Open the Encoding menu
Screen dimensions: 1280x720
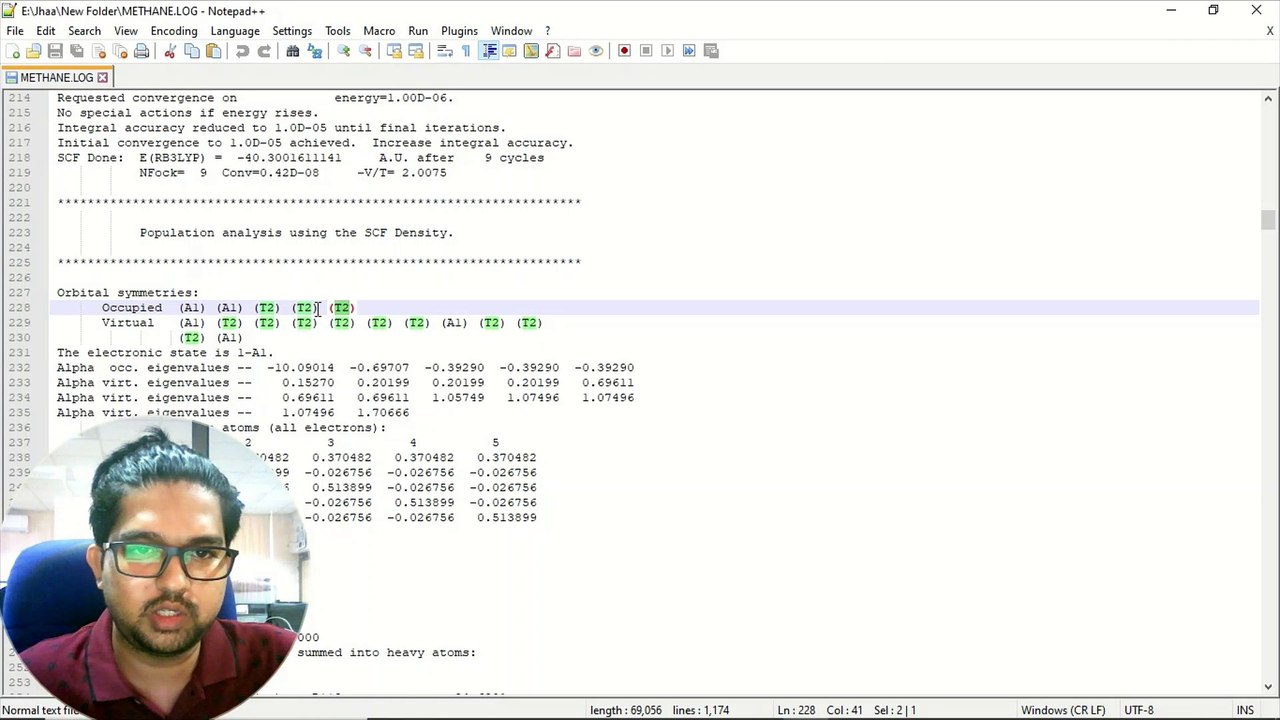coord(174,31)
